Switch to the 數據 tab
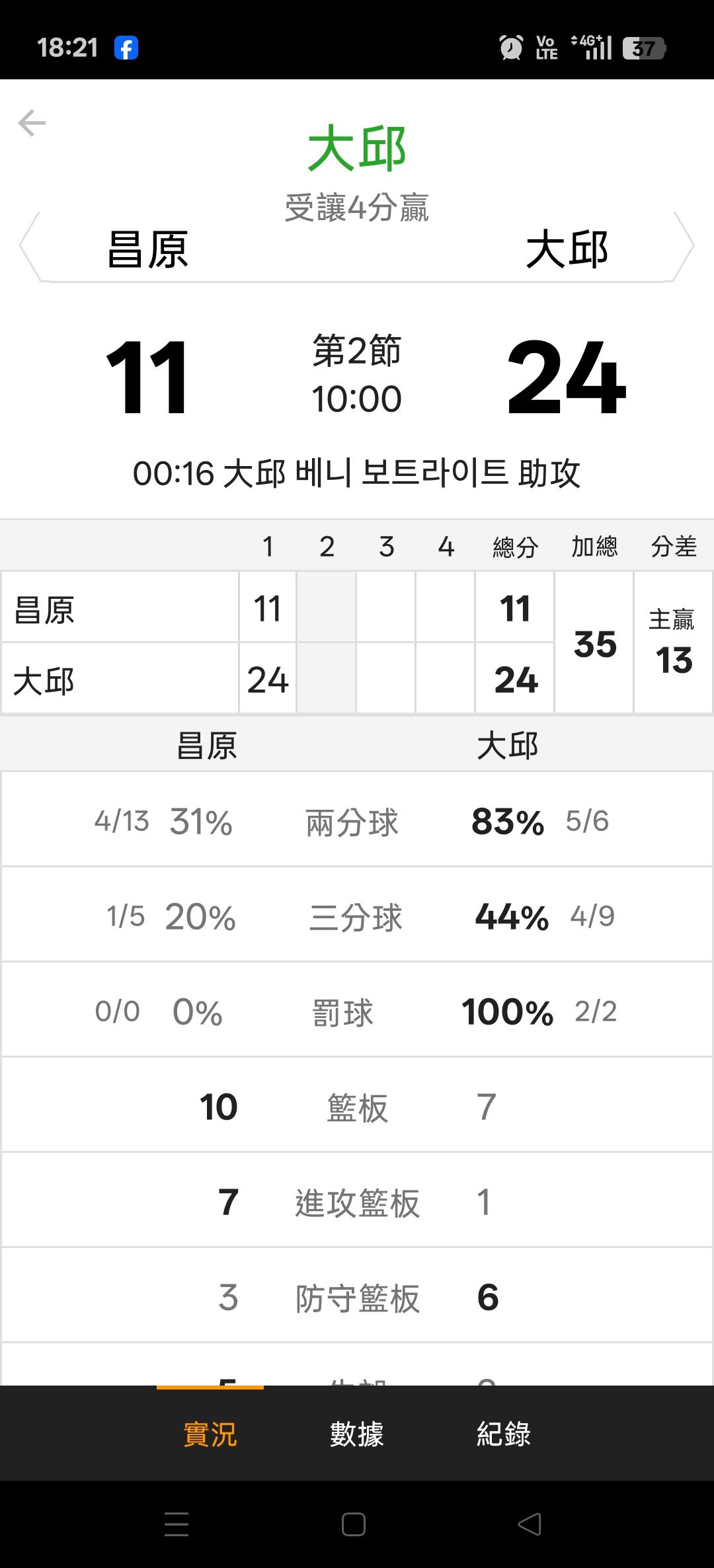The image size is (714, 1568). tap(357, 1434)
